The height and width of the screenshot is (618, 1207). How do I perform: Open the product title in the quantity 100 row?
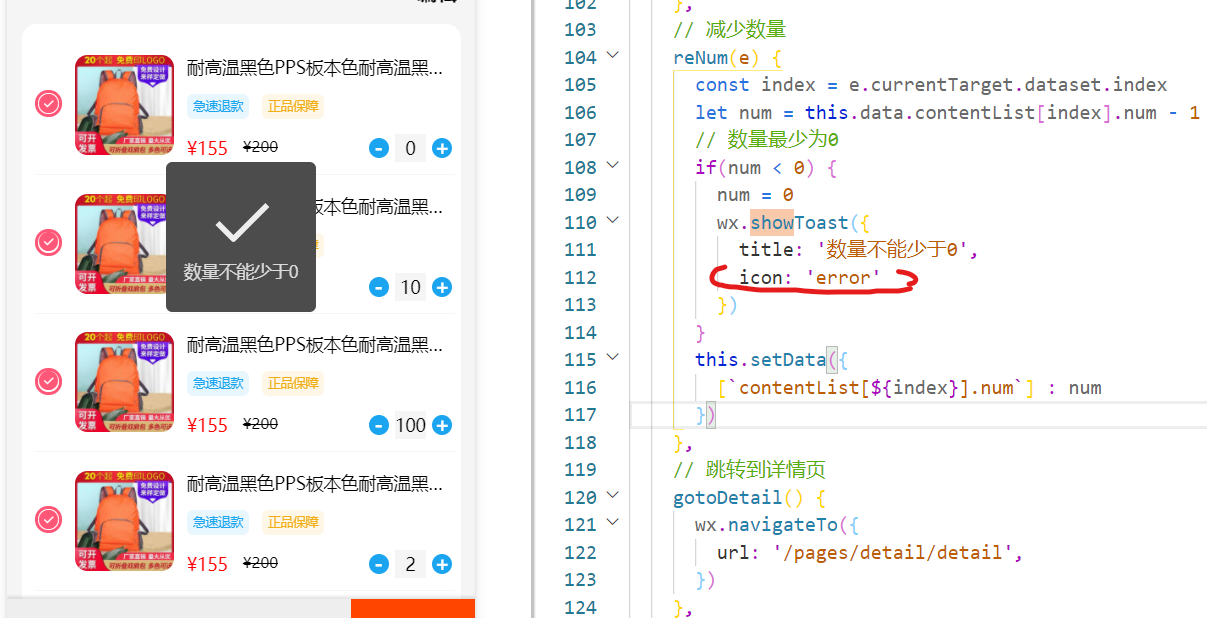point(315,345)
